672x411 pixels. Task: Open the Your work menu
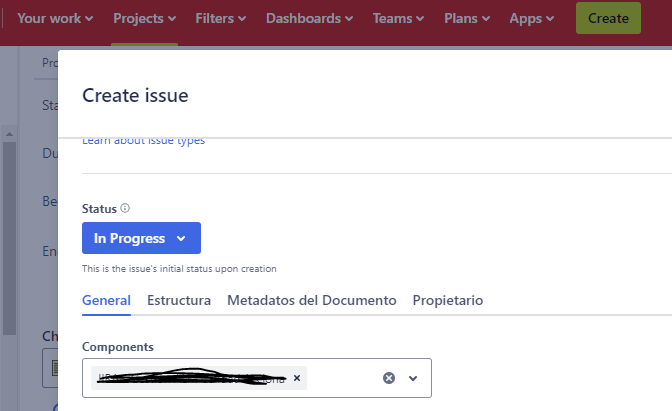pyautogui.click(x=55, y=18)
